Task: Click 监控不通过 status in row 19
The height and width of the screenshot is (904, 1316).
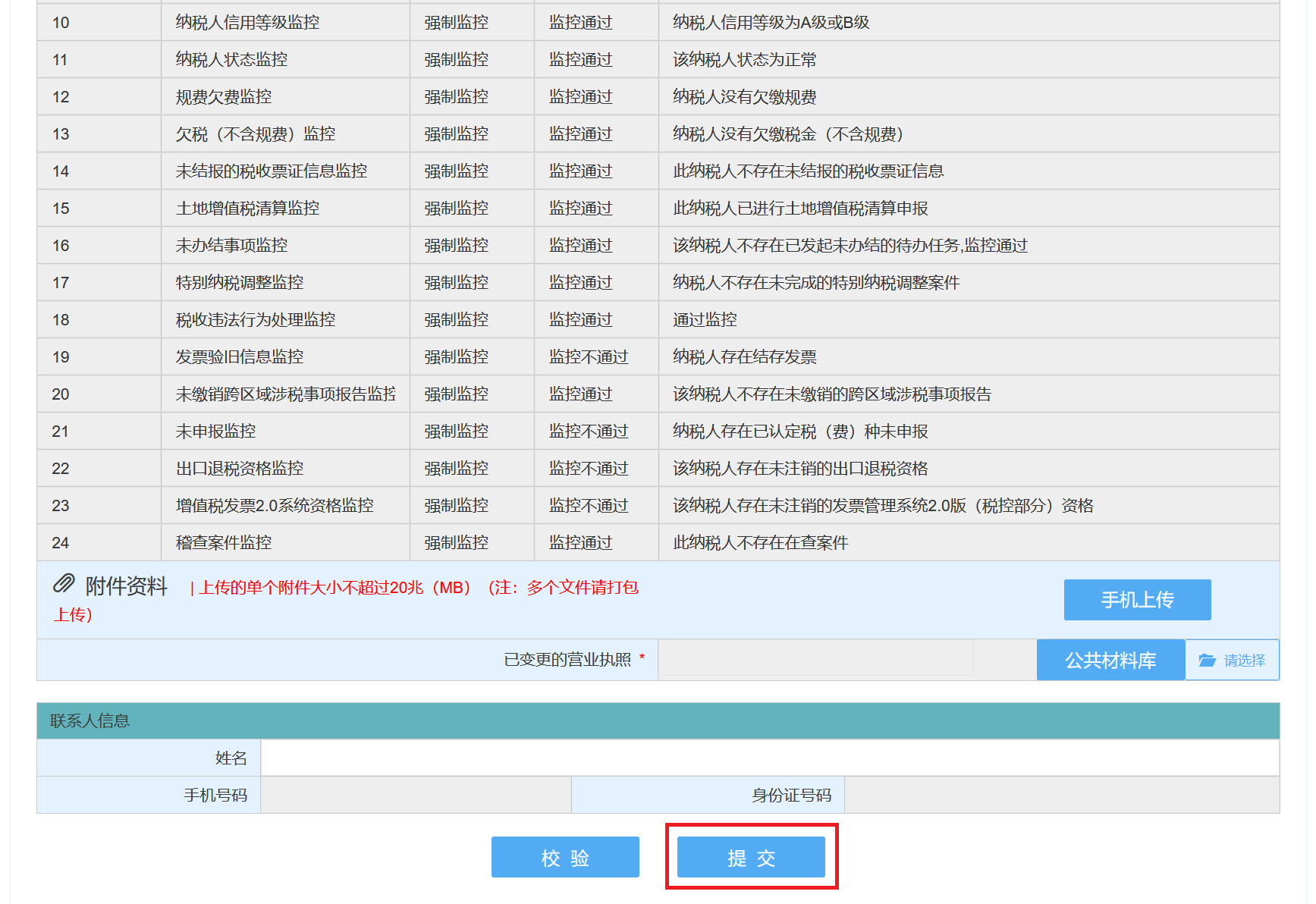Action: point(589,356)
